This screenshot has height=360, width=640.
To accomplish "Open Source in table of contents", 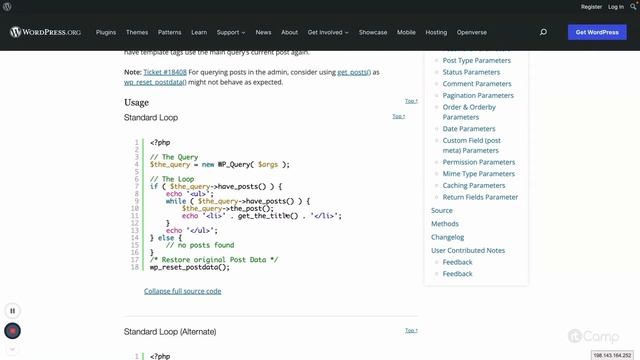I will coord(442,211).
